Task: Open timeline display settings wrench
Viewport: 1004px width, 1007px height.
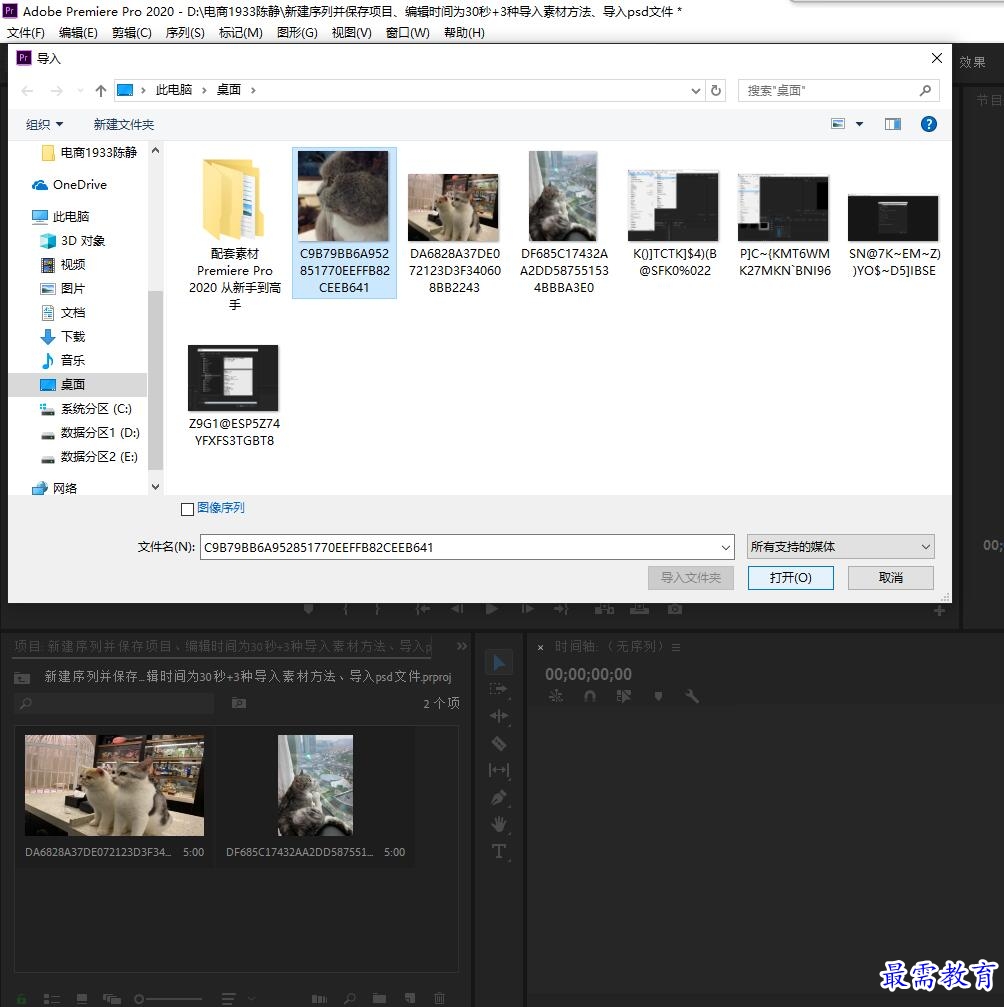Action: [692, 696]
